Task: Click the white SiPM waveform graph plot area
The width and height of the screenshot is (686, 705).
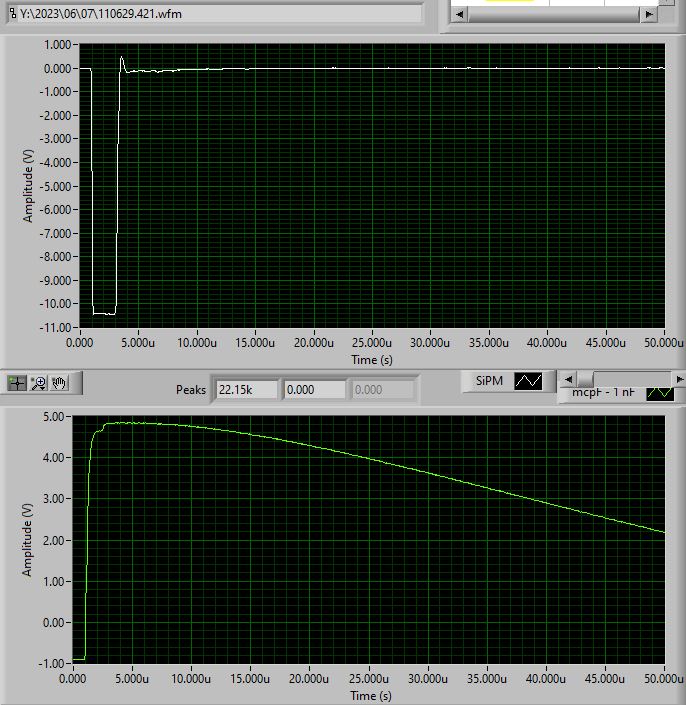Action: click(x=372, y=186)
